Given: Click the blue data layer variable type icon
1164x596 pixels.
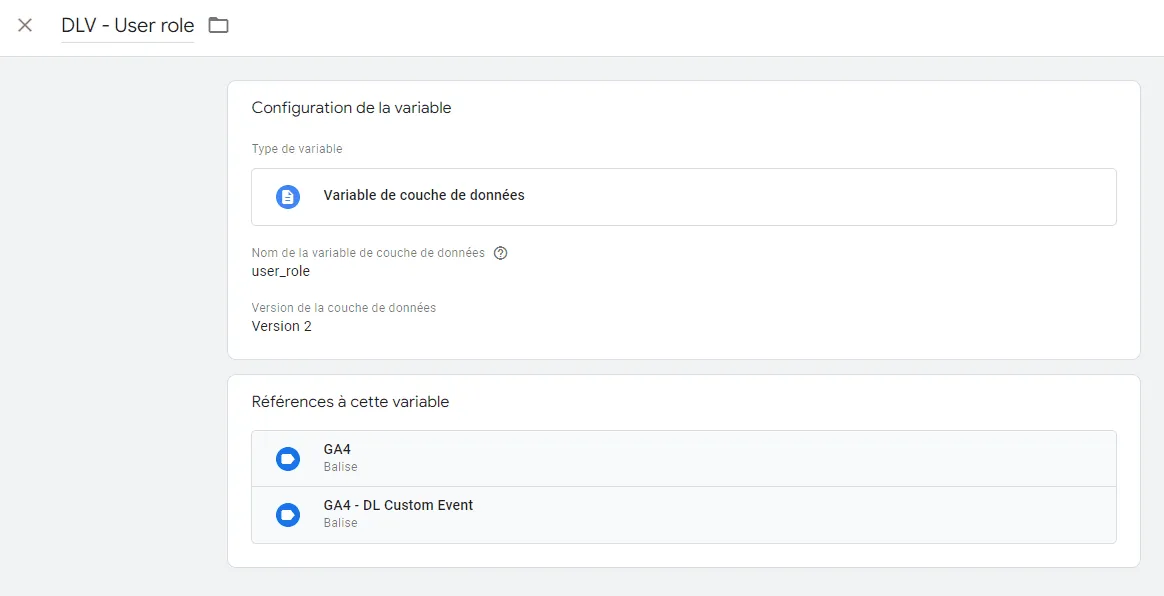Looking at the screenshot, I should pyautogui.click(x=288, y=197).
